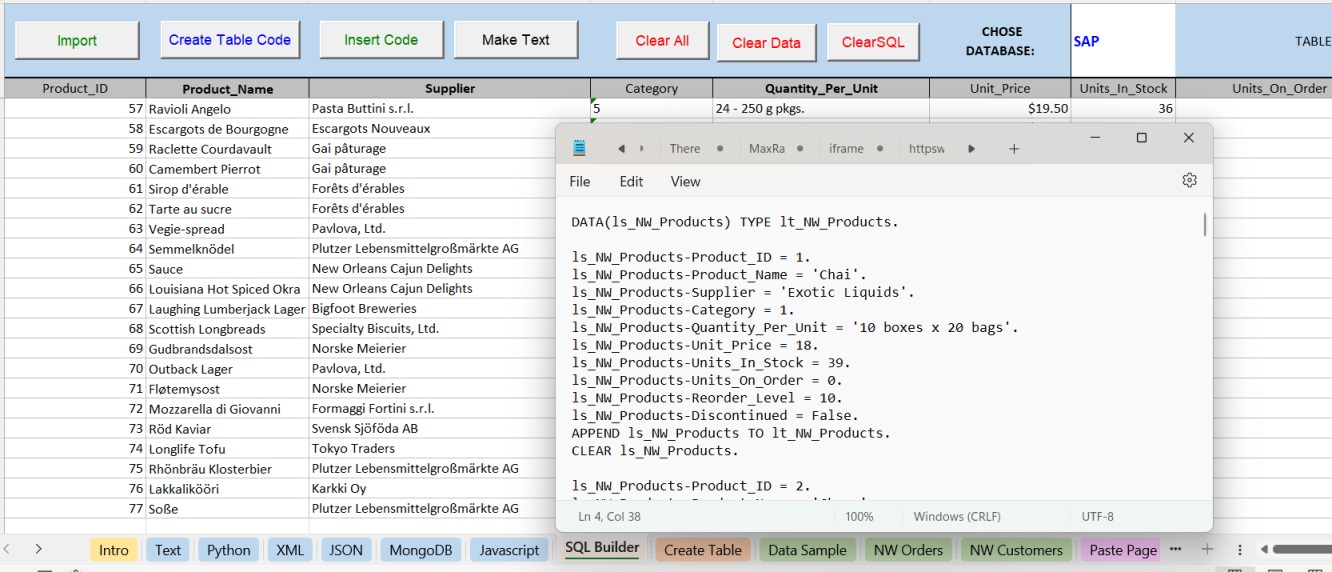Click the Clear Data button
This screenshot has height=572, width=1332.
(x=766, y=43)
